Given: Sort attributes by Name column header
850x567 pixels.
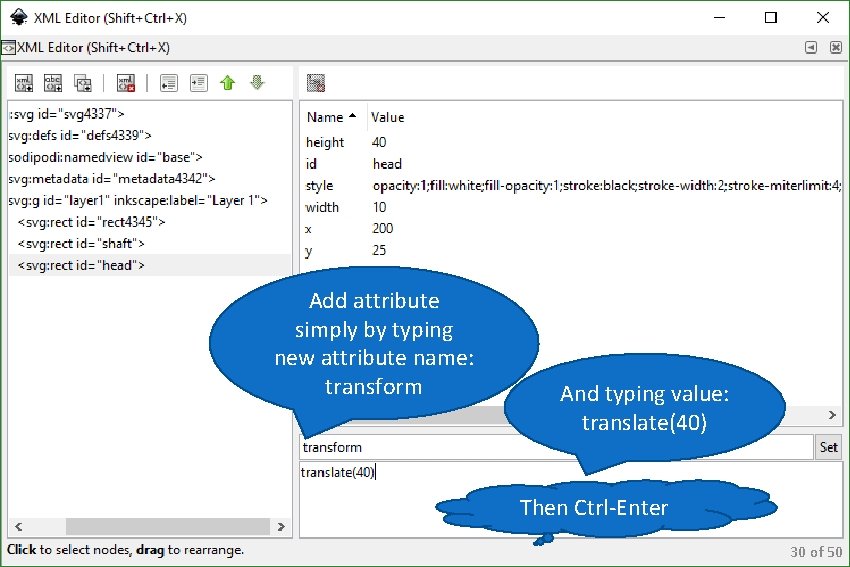Looking at the screenshot, I should pyautogui.click(x=332, y=117).
